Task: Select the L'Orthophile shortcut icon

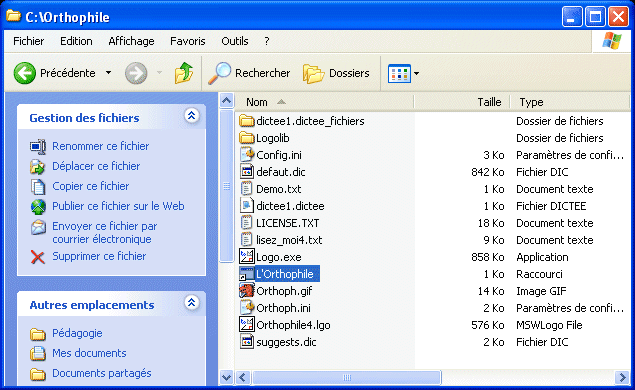Action: click(x=247, y=274)
